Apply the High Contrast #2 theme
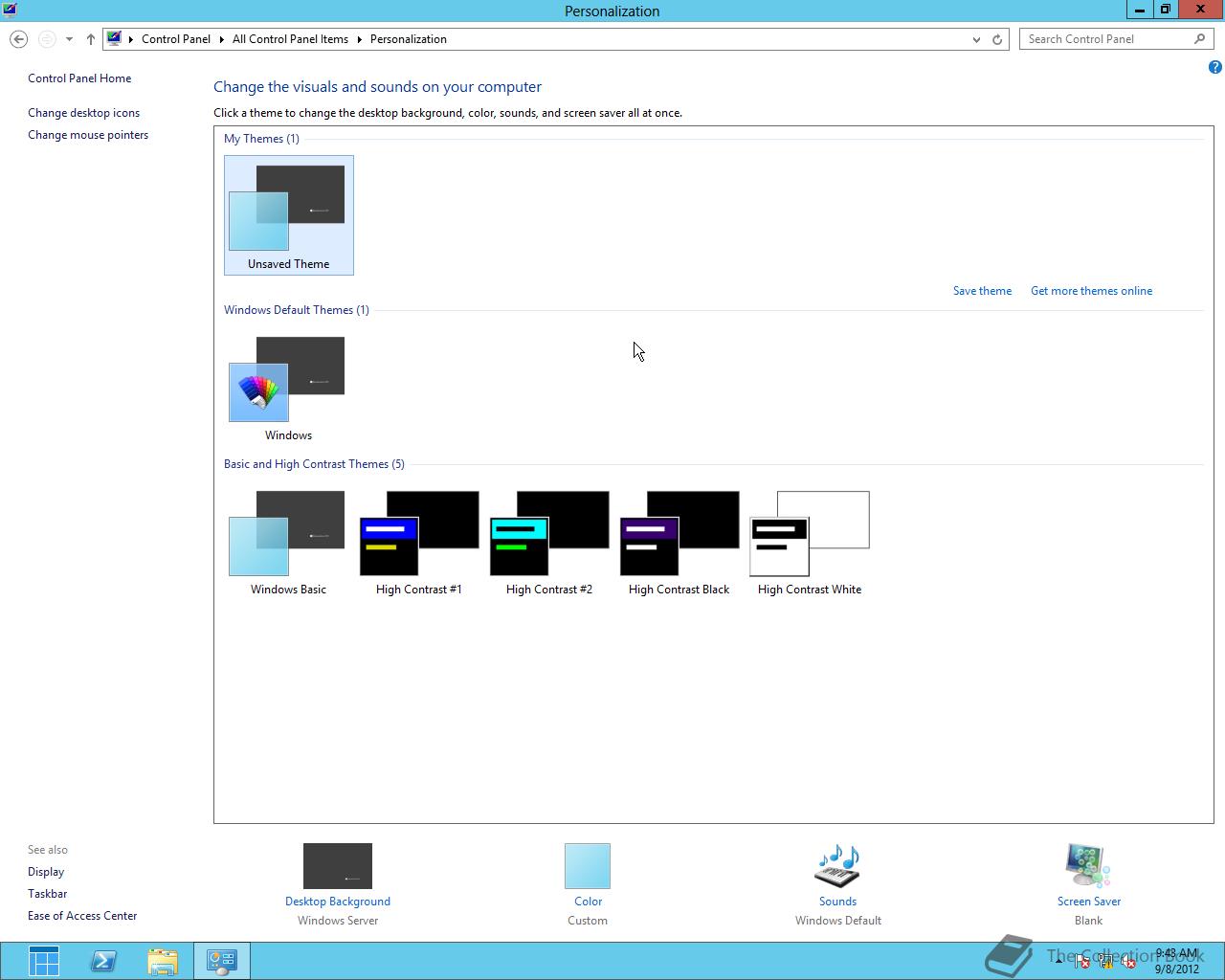 (x=548, y=542)
